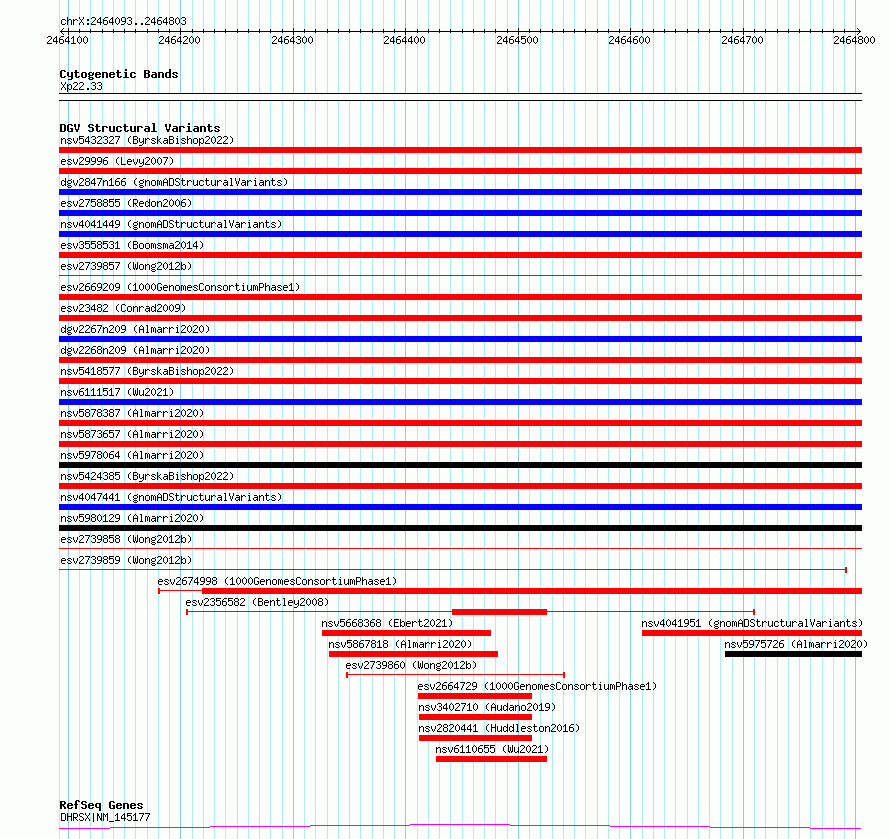Click nsv6110655 (Wu2021) label
890x839 pixels.
coord(492,749)
